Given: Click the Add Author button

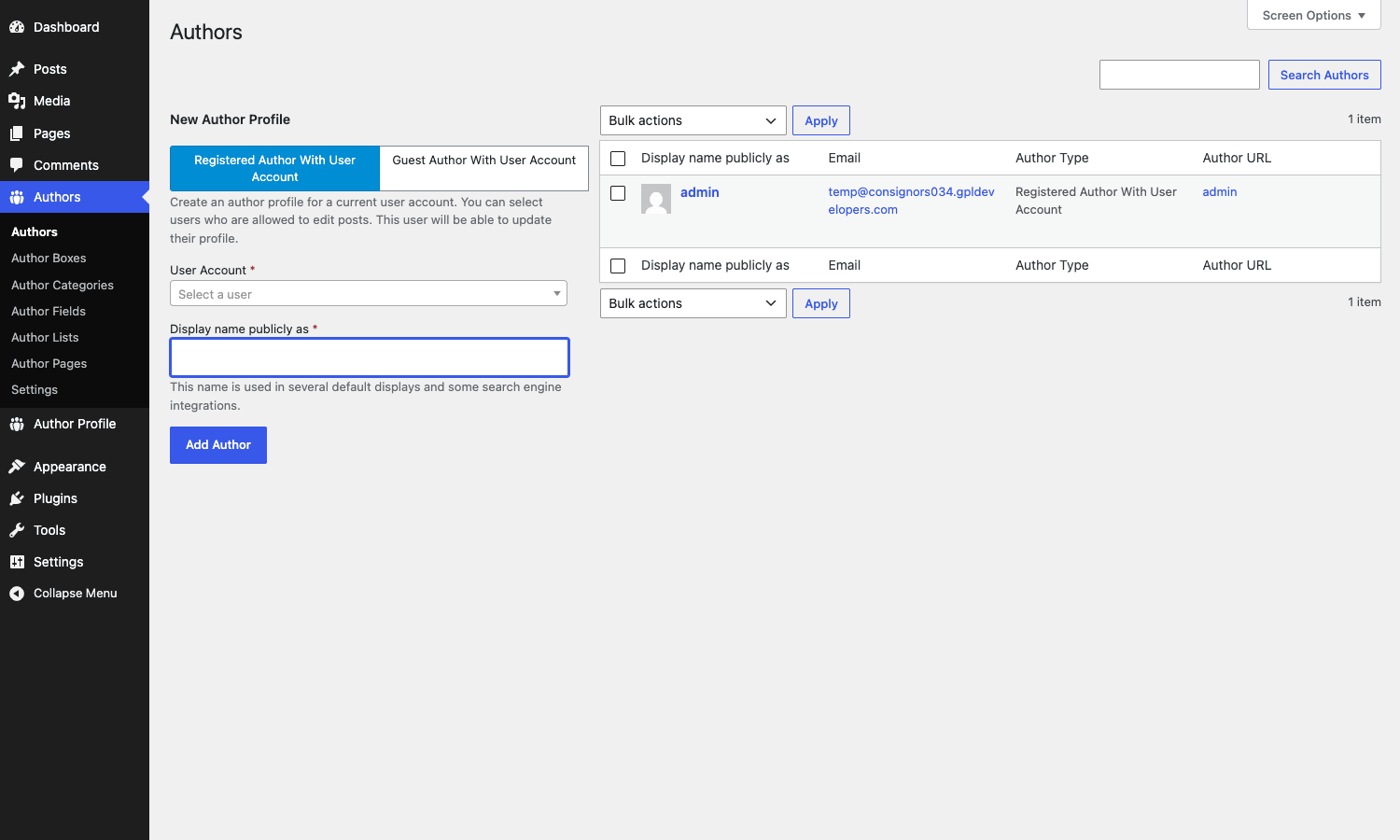Looking at the screenshot, I should tap(218, 445).
